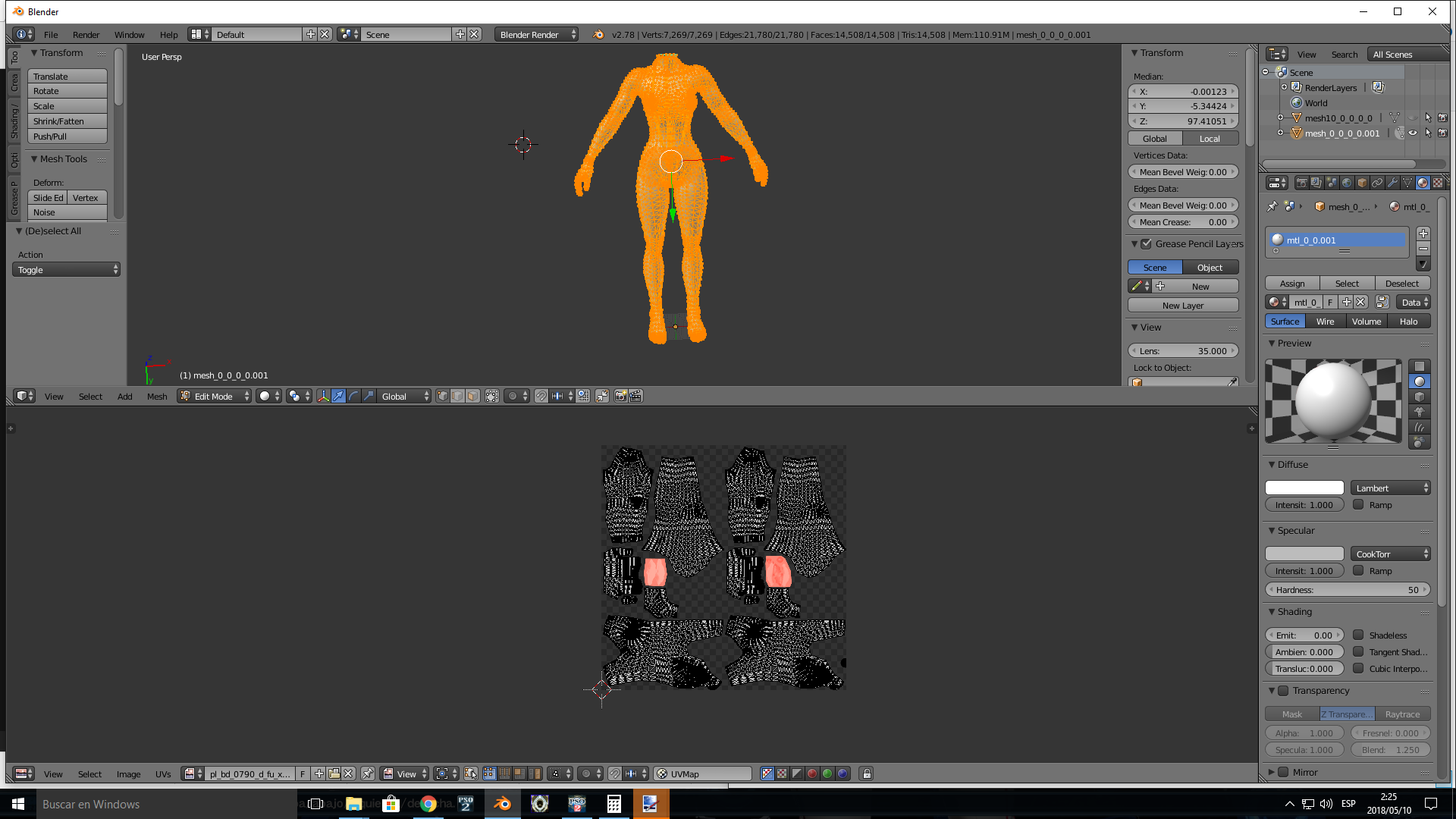Open the Render menu

(x=86, y=35)
